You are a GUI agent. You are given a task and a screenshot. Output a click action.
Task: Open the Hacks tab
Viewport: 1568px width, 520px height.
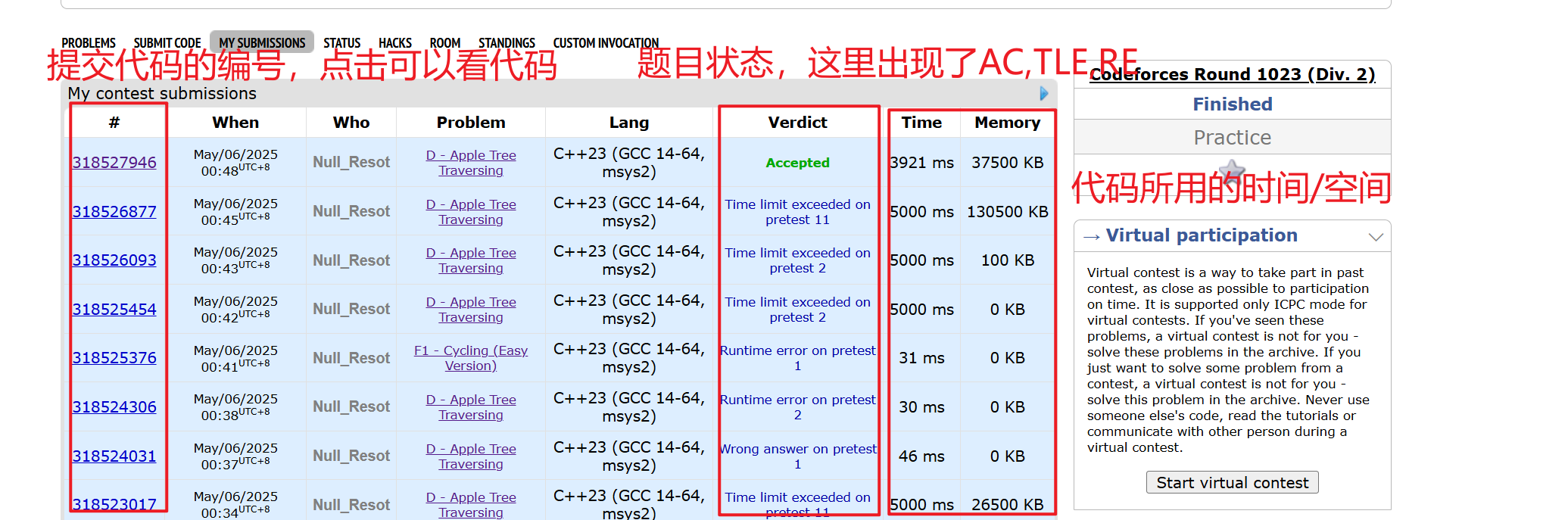tap(395, 43)
